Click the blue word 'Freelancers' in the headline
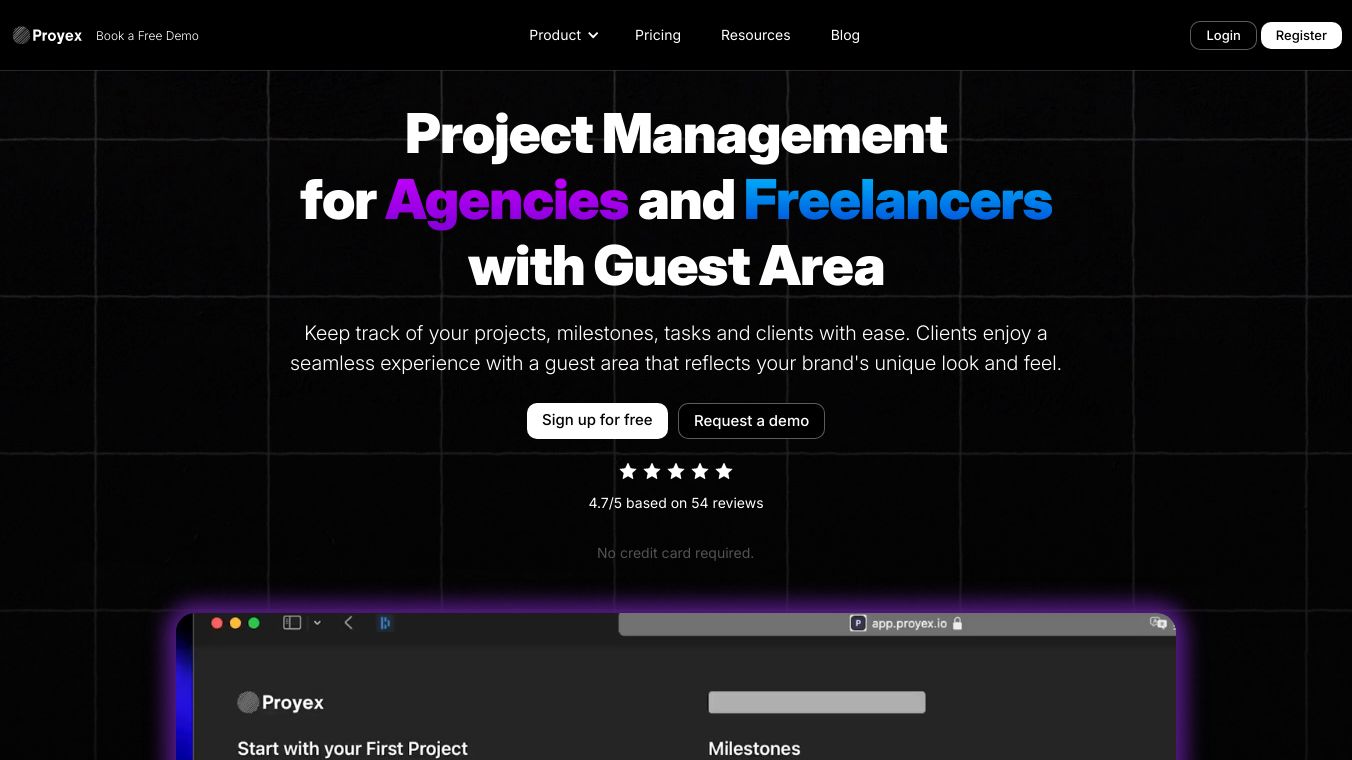This screenshot has height=760, width=1352. [898, 200]
